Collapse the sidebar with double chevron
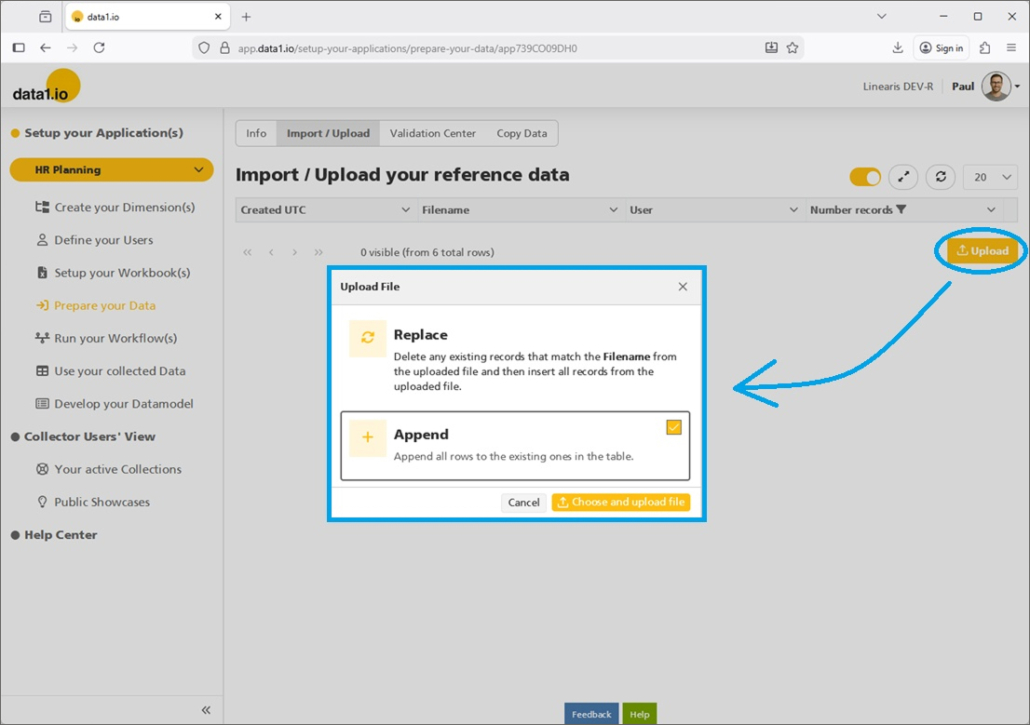 point(206,710)
